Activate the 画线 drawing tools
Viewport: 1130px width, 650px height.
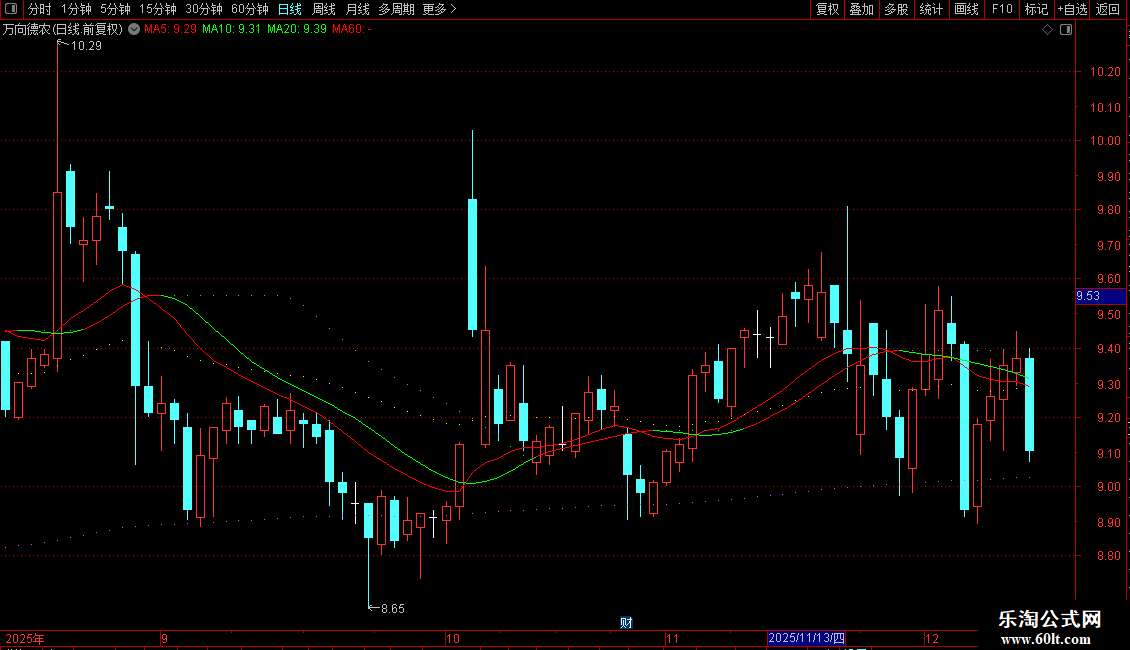point(966,9)
